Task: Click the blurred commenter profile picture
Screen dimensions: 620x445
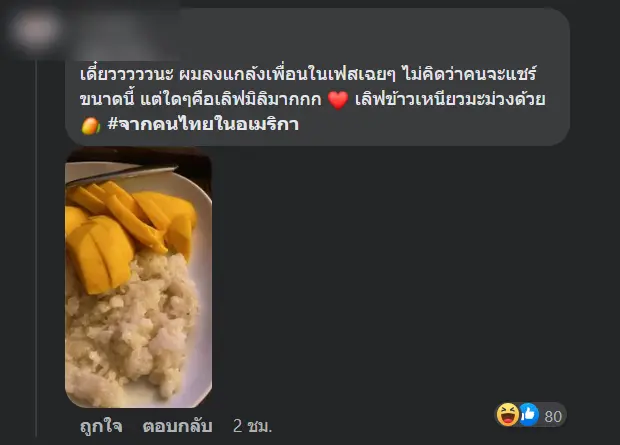Action: pyautogui.click(x=36, y=29)
